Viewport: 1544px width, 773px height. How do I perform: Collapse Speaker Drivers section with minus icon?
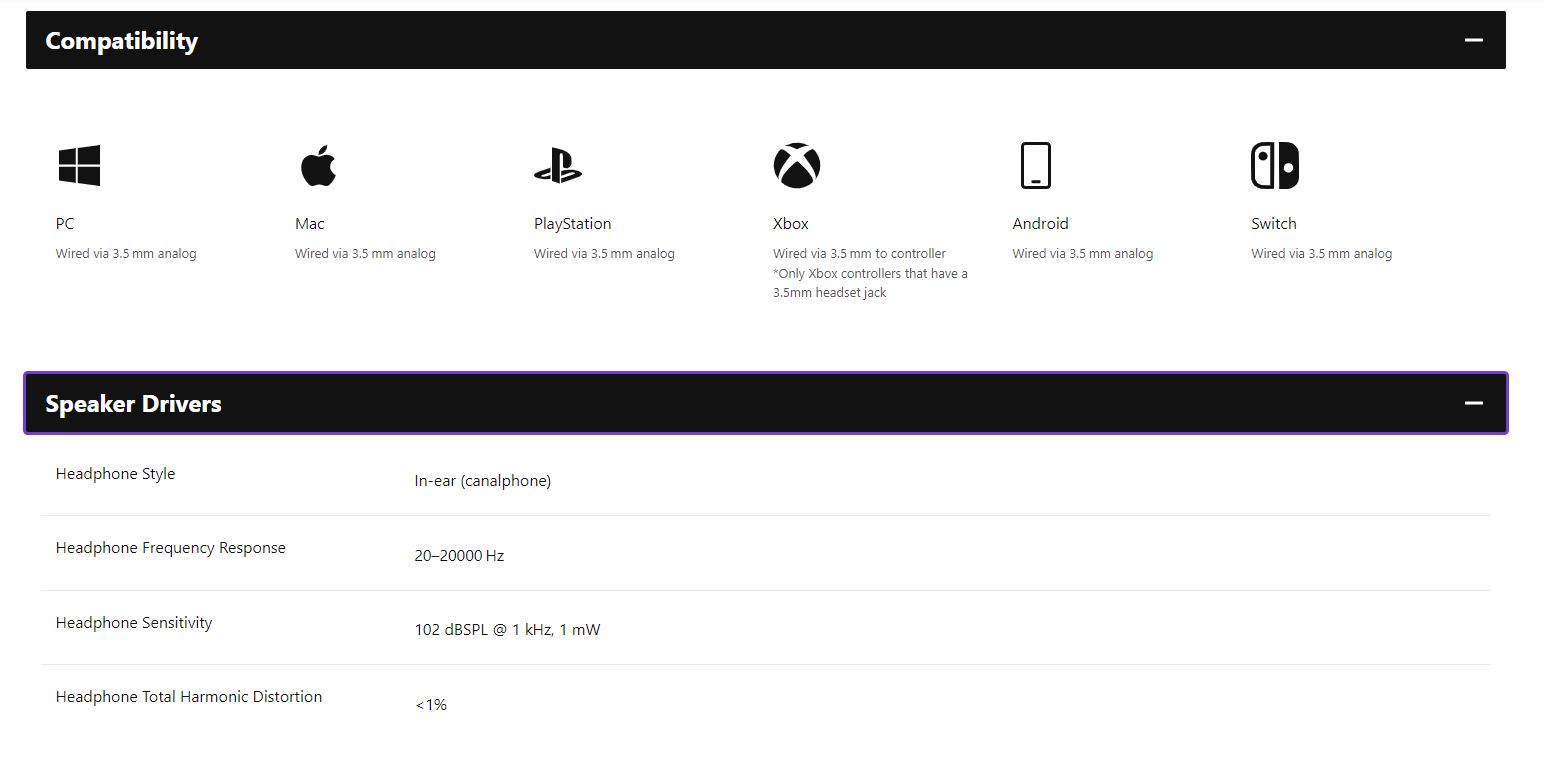[x=1473, y=403]
